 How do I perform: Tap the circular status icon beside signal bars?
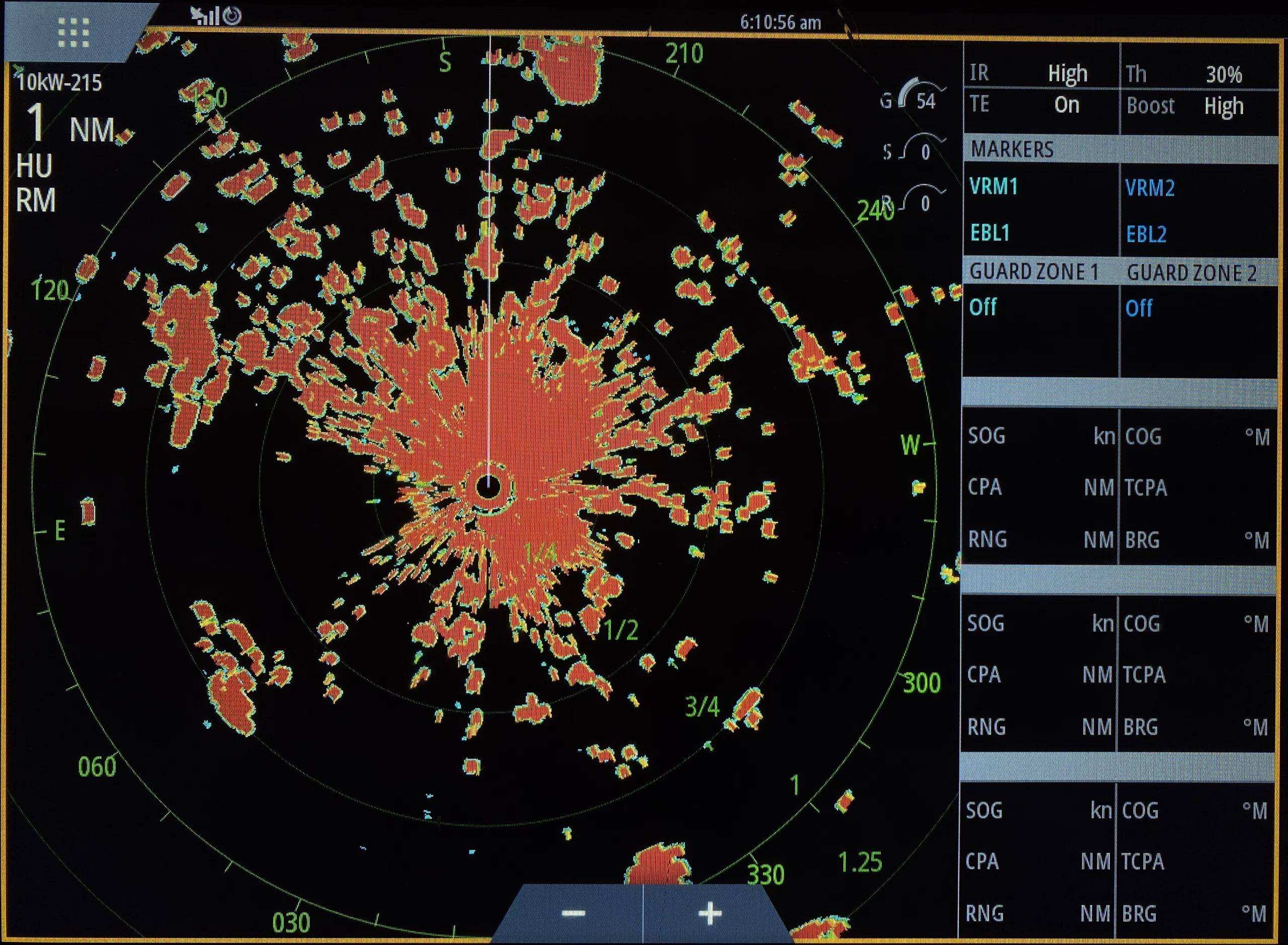[x=232, y=16]
